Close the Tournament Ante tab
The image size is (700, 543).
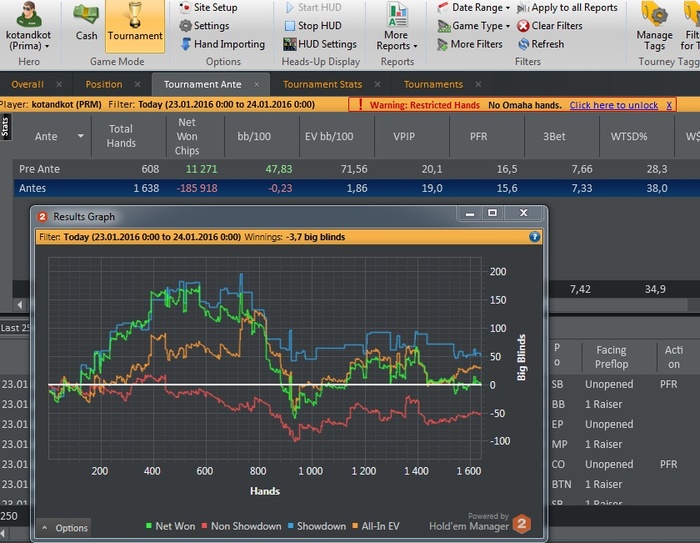pos(257,84)
